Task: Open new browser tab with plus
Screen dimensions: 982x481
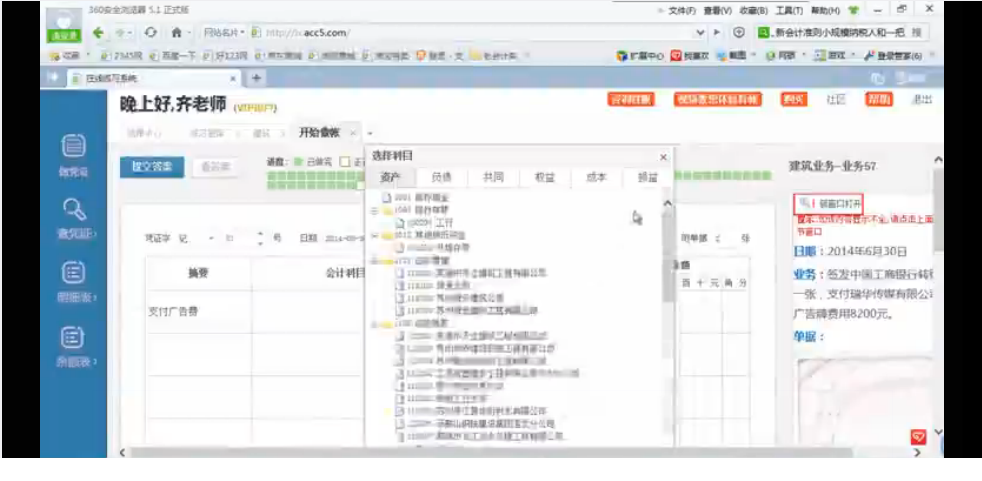Action: click(x=256, y=78)
